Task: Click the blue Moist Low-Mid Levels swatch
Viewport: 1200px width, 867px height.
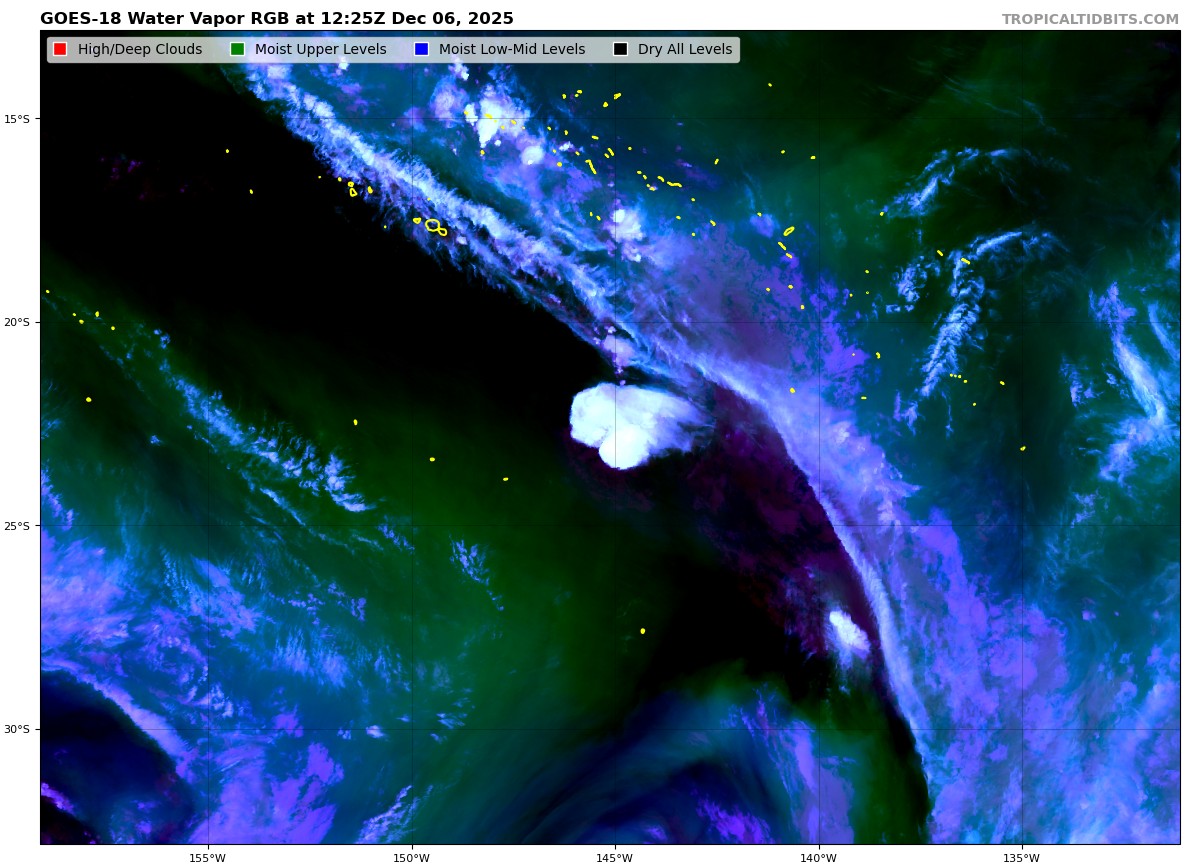Action: (x=421, y=49)
